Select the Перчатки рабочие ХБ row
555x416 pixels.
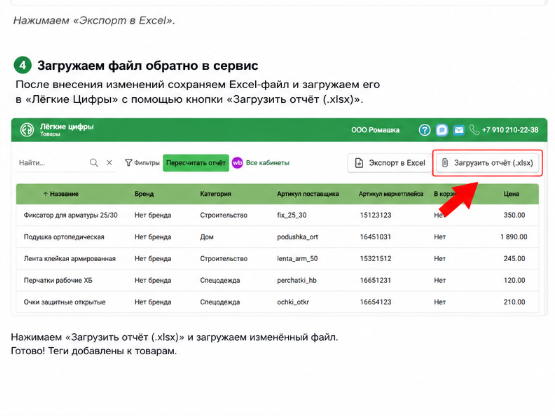pos(277,280)
